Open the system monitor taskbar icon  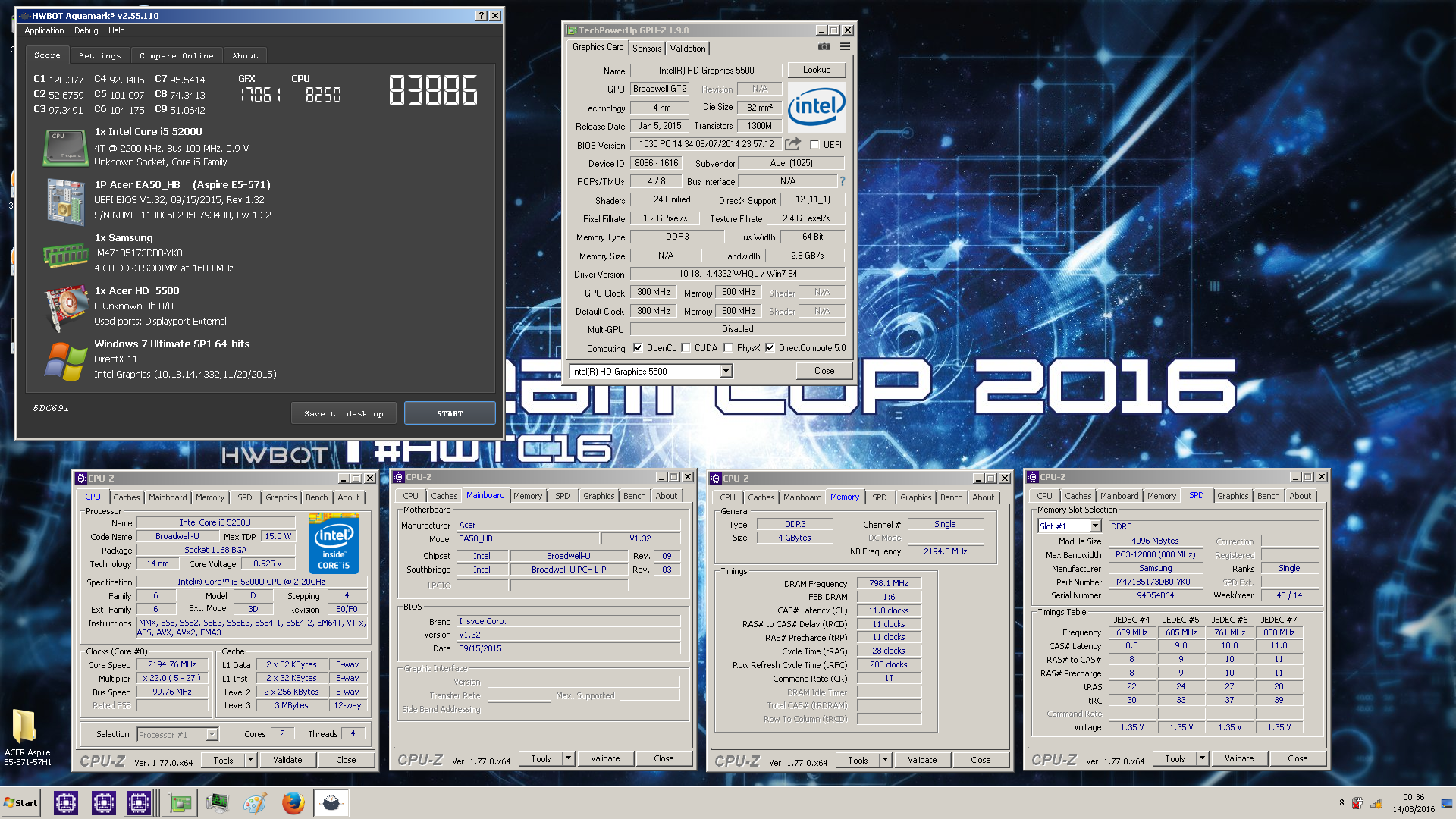coord(217,802)
